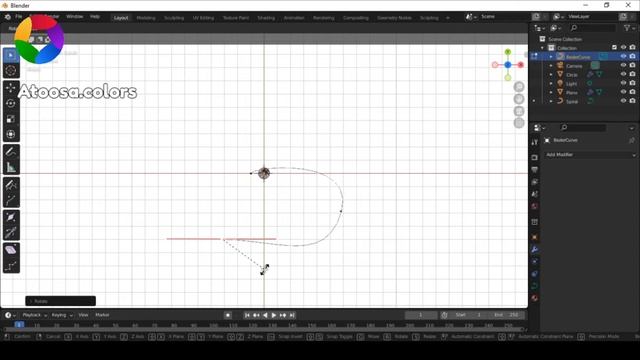This screenshot has height=360, width=640.
Task: Activate the Cursor tool
Action: click(11, 71)
